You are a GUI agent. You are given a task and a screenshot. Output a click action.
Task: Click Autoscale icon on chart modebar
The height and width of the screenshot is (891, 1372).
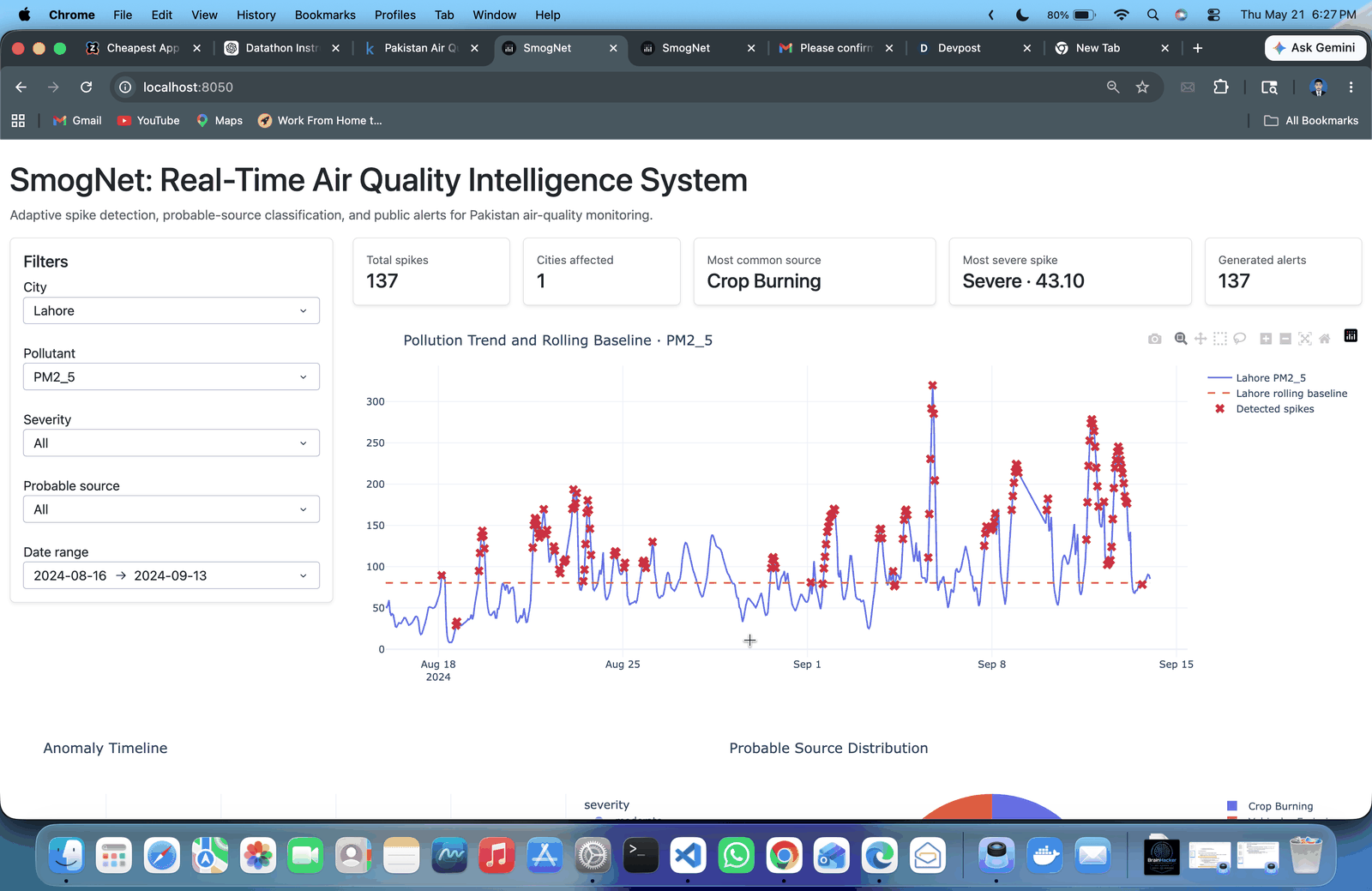click(1305, 339)
